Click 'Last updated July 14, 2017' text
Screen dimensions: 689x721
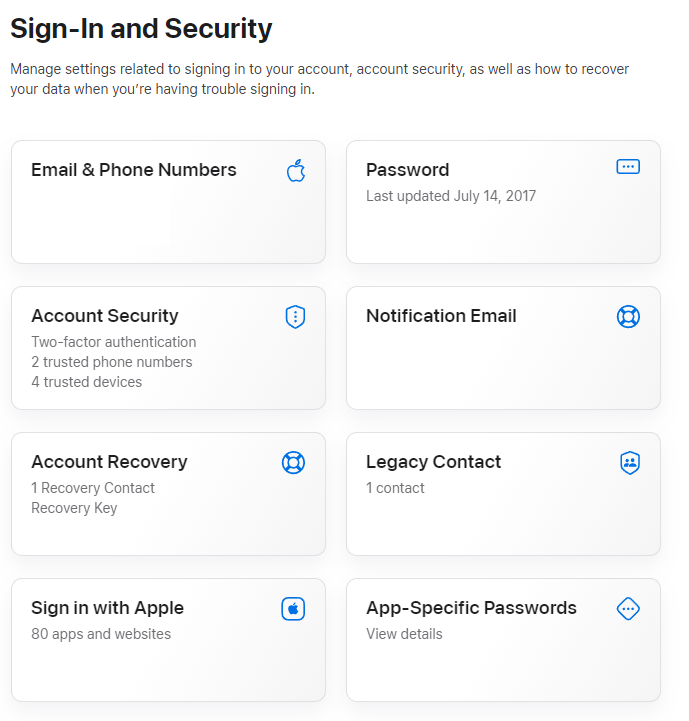[451, 196]
